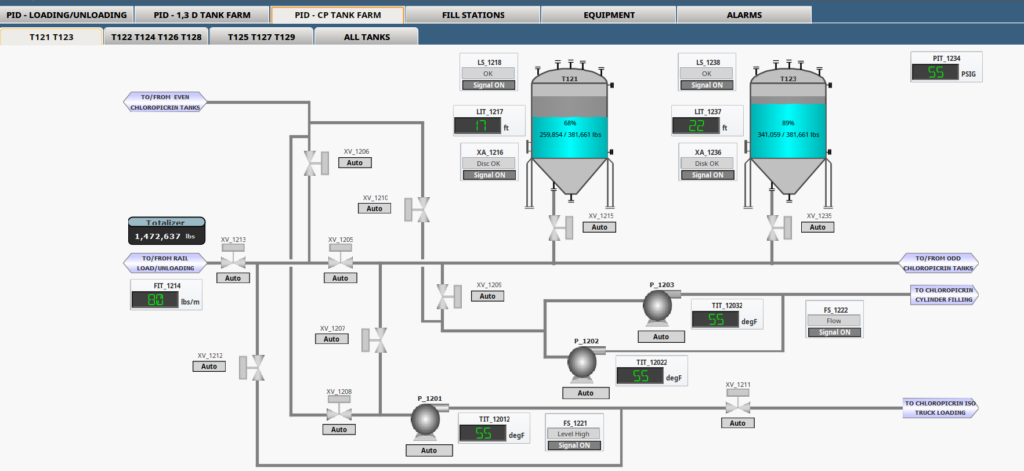The image size is (1024, 471).
Task: Toggle the FS_1222 Signal ON indicator
Action: (x=834, y=333)
